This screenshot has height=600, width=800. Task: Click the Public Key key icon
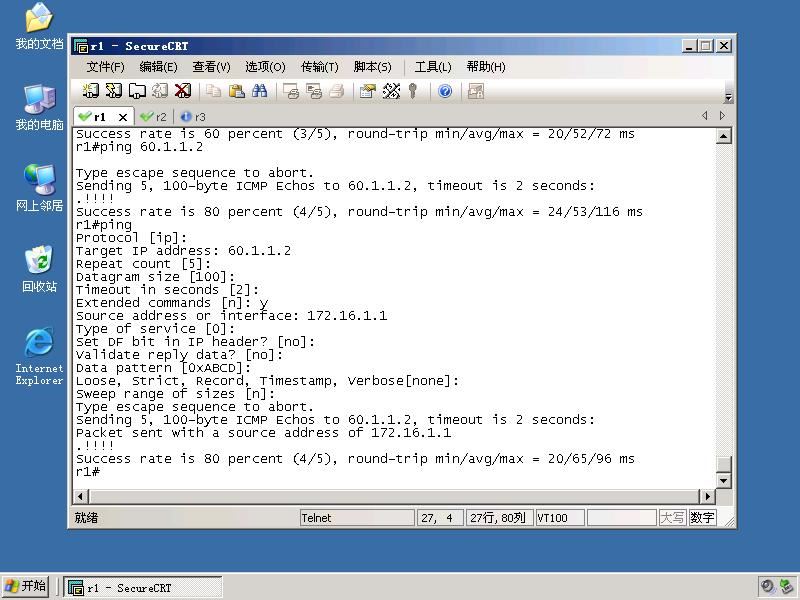(413, 91)
